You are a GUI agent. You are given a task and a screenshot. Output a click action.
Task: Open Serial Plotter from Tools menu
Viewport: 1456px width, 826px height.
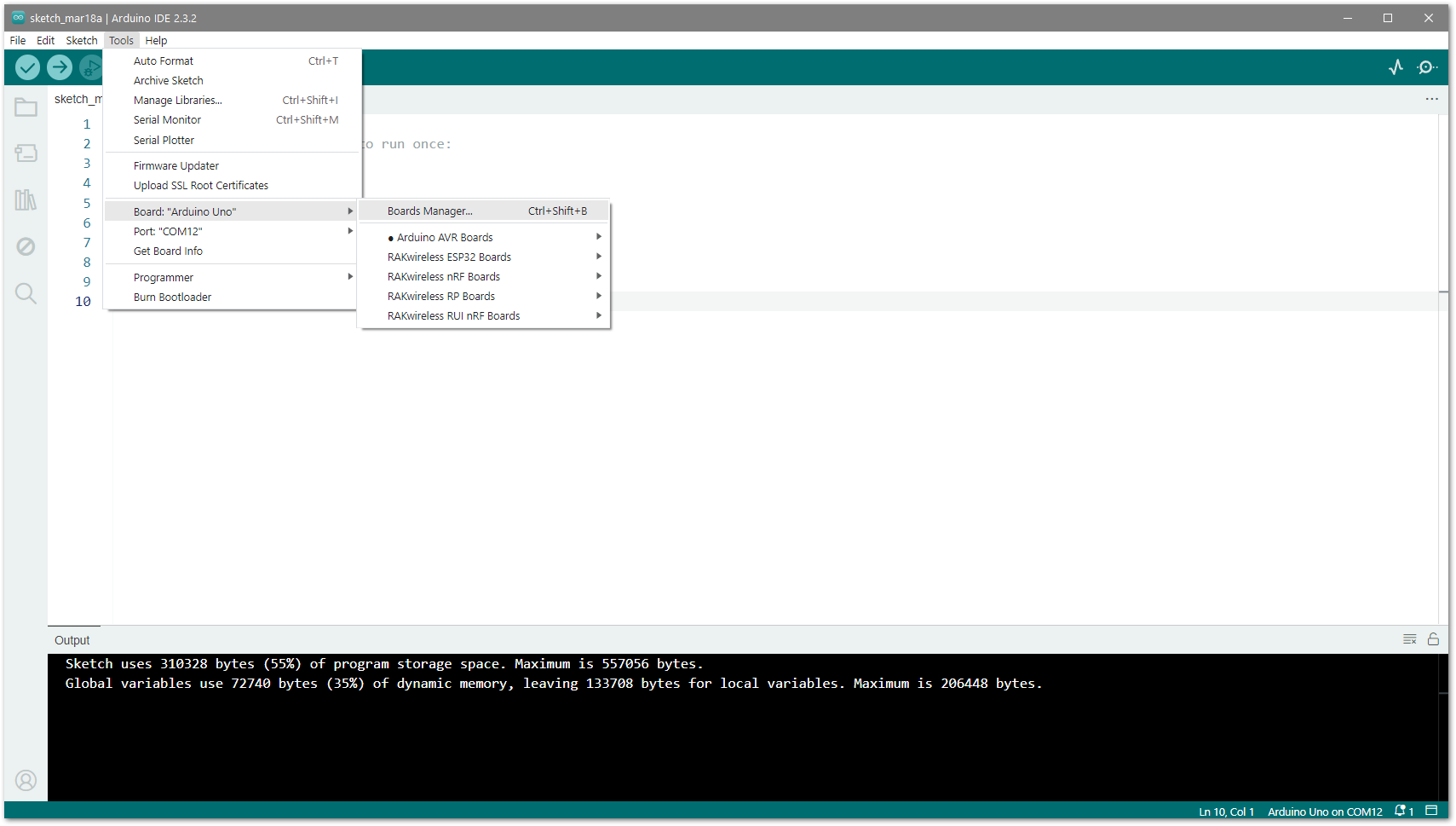pos(233,141)
